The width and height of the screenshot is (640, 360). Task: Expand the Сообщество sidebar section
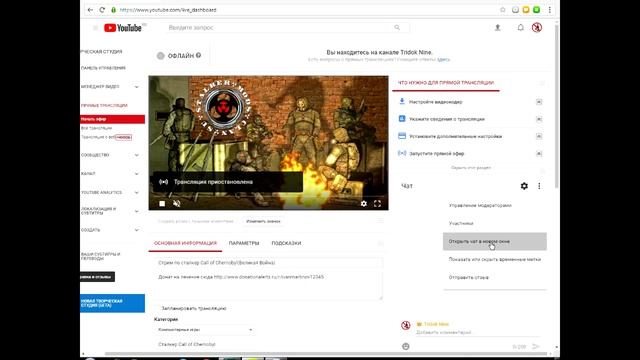pos(136,155)
